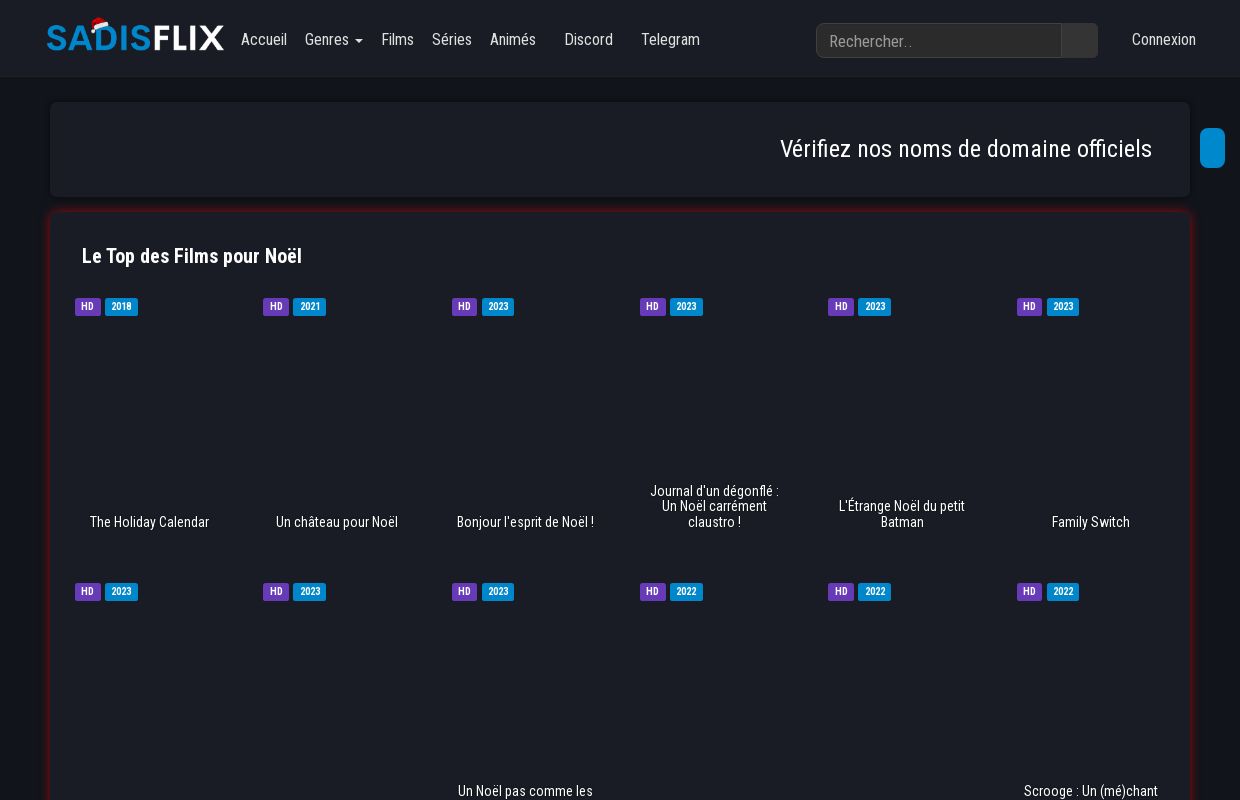1240x800 pixels.
Task: Click the SADISFLIX logo
Action: point(135,36)
